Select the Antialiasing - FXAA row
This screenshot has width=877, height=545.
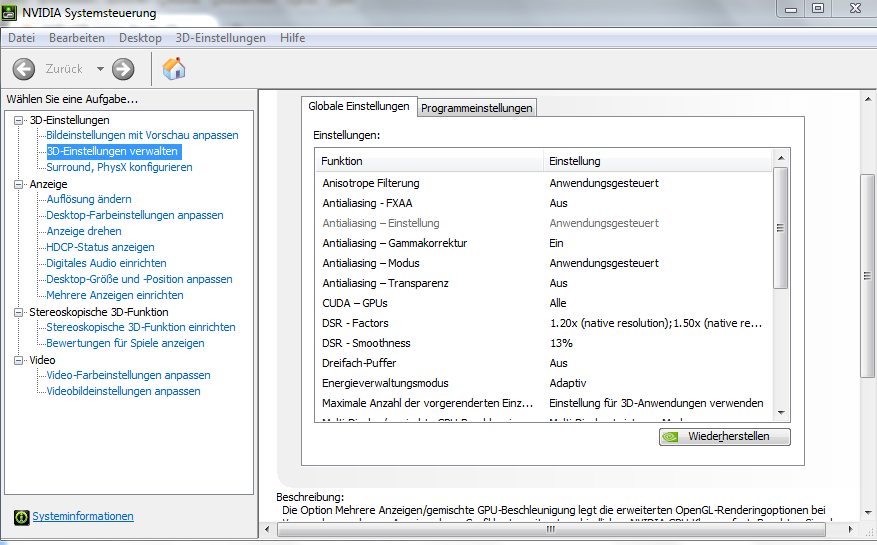tap(543, 203)
